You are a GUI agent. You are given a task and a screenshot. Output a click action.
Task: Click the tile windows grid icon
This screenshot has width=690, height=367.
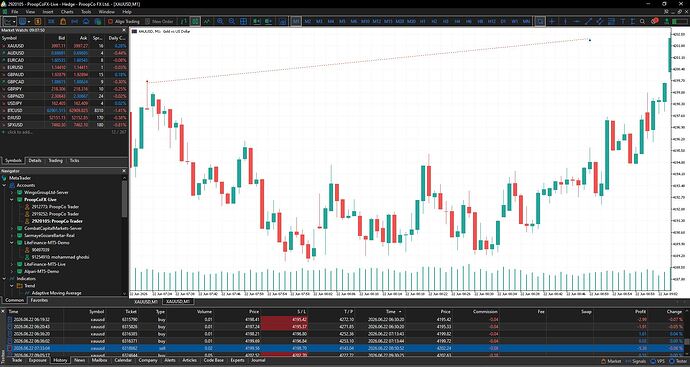pyautogui.click(x=243, y=21)
